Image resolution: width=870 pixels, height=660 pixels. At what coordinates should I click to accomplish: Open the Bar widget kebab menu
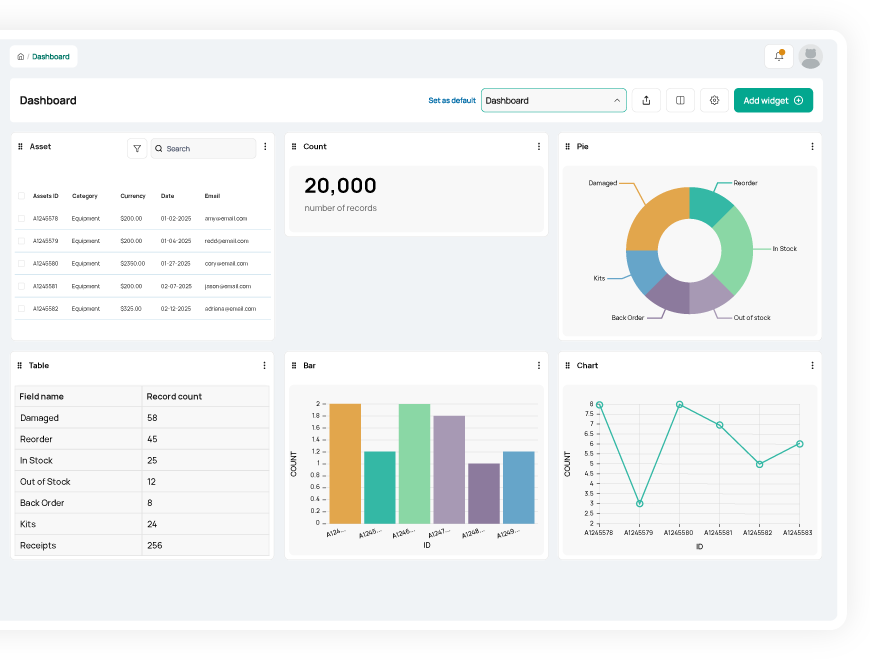point(539,366)
